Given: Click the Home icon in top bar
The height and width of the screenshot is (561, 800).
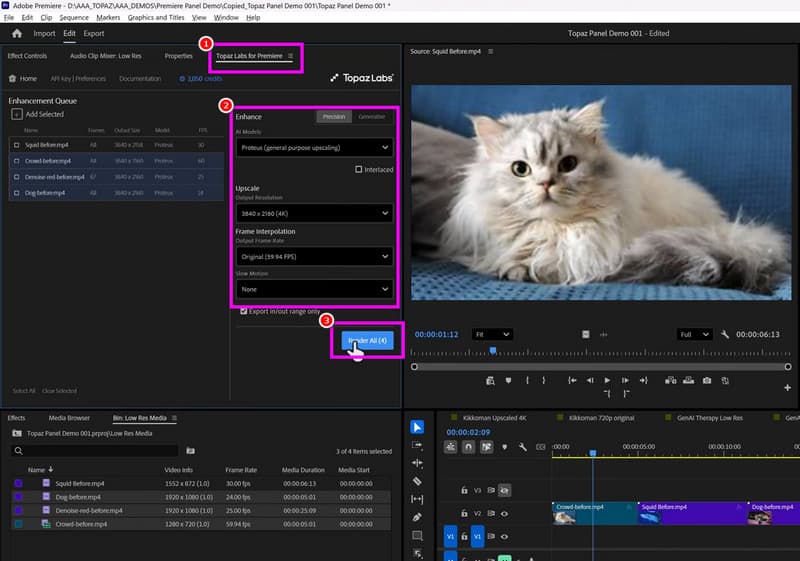Looking at the screenshot, I should (17, 34).
